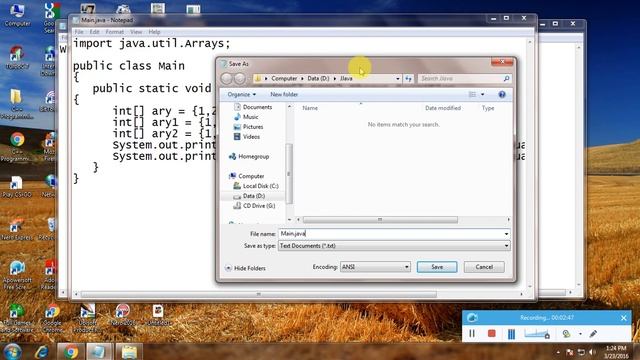Screen dimensions: 640x360
Task: Click the blue Help icon in dialog
Action: click(502, 94)
